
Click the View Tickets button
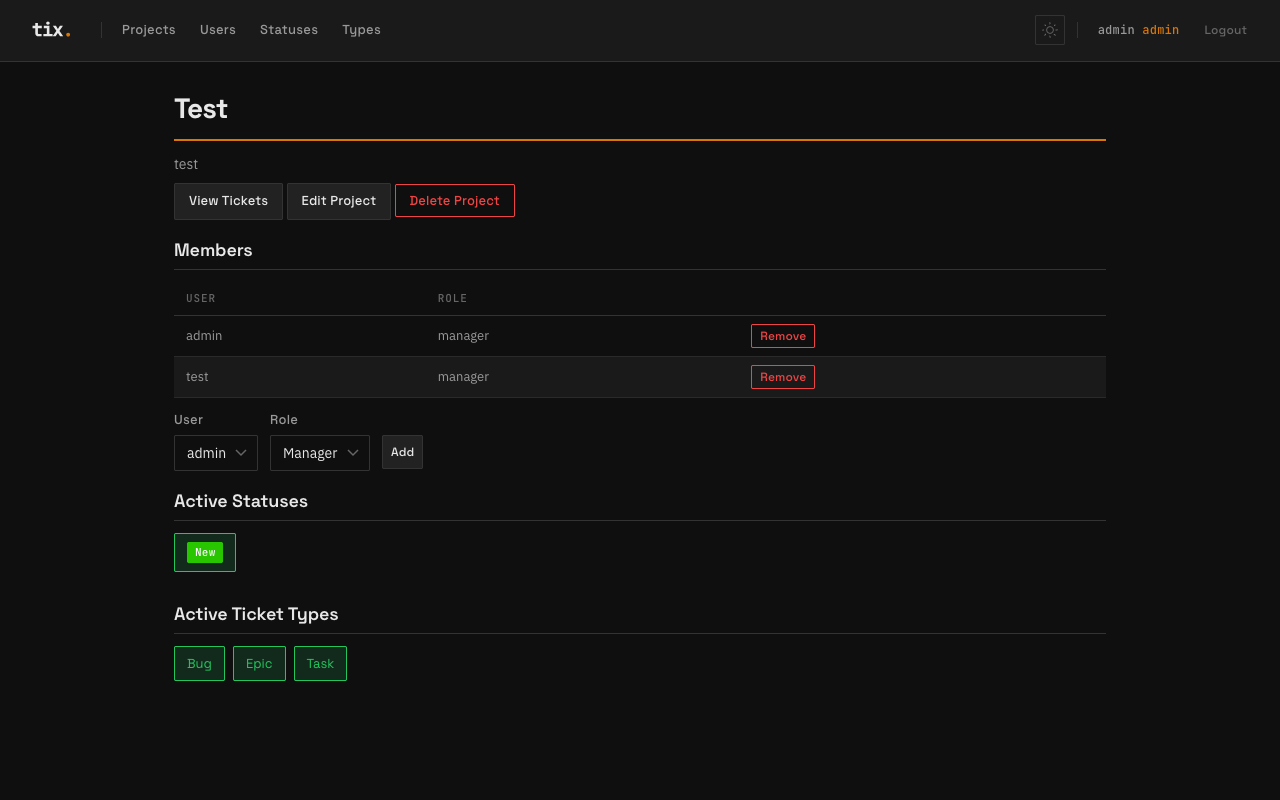click(228, 201)
